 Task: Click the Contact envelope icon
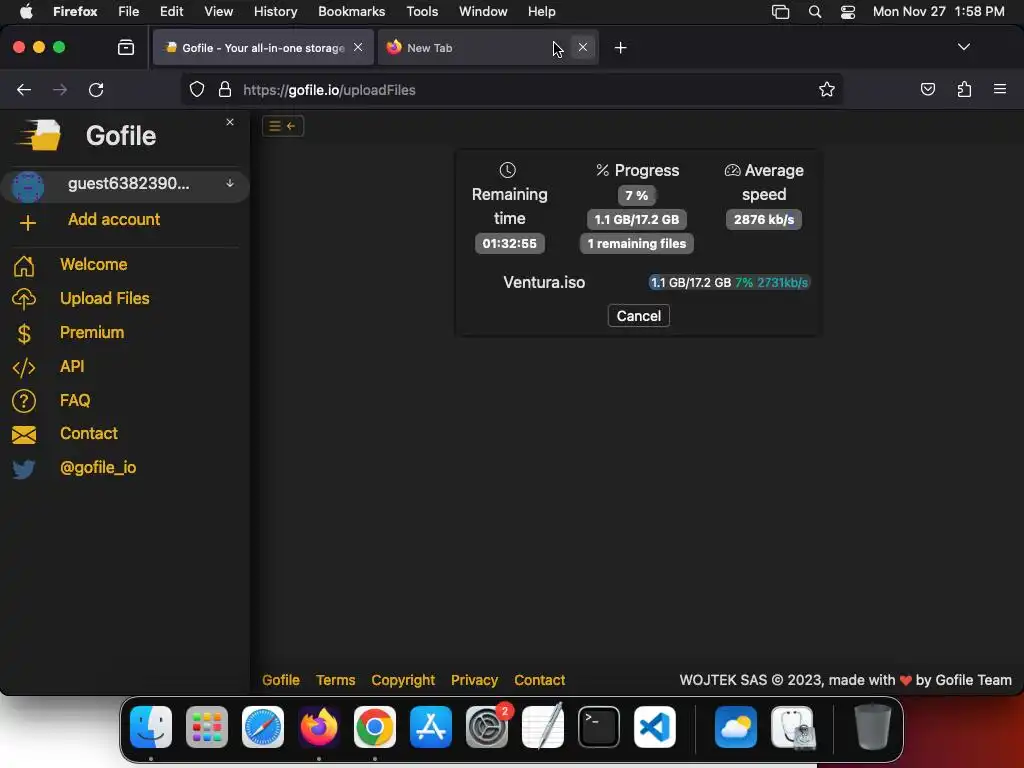pos(24,435)
